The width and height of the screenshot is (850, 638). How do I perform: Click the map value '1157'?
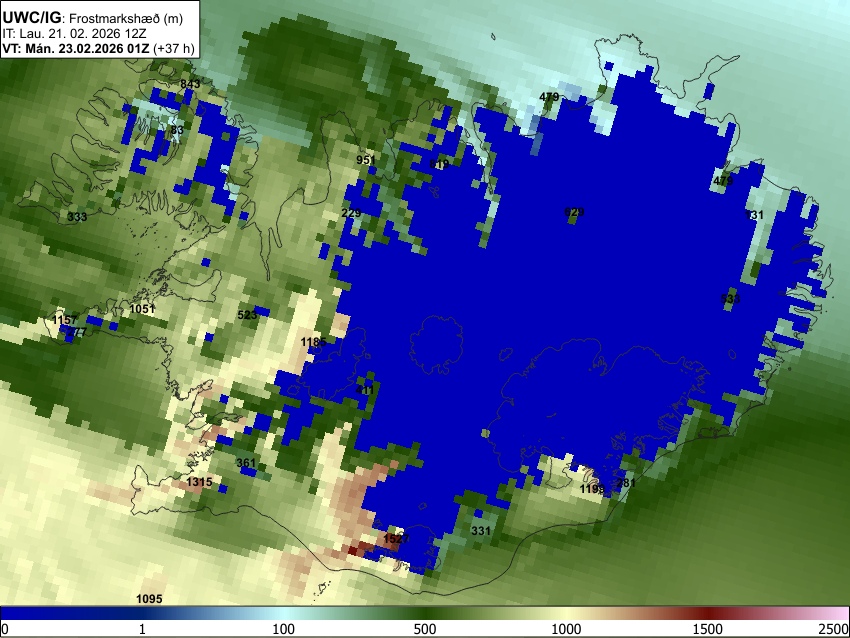coord(65,320)
